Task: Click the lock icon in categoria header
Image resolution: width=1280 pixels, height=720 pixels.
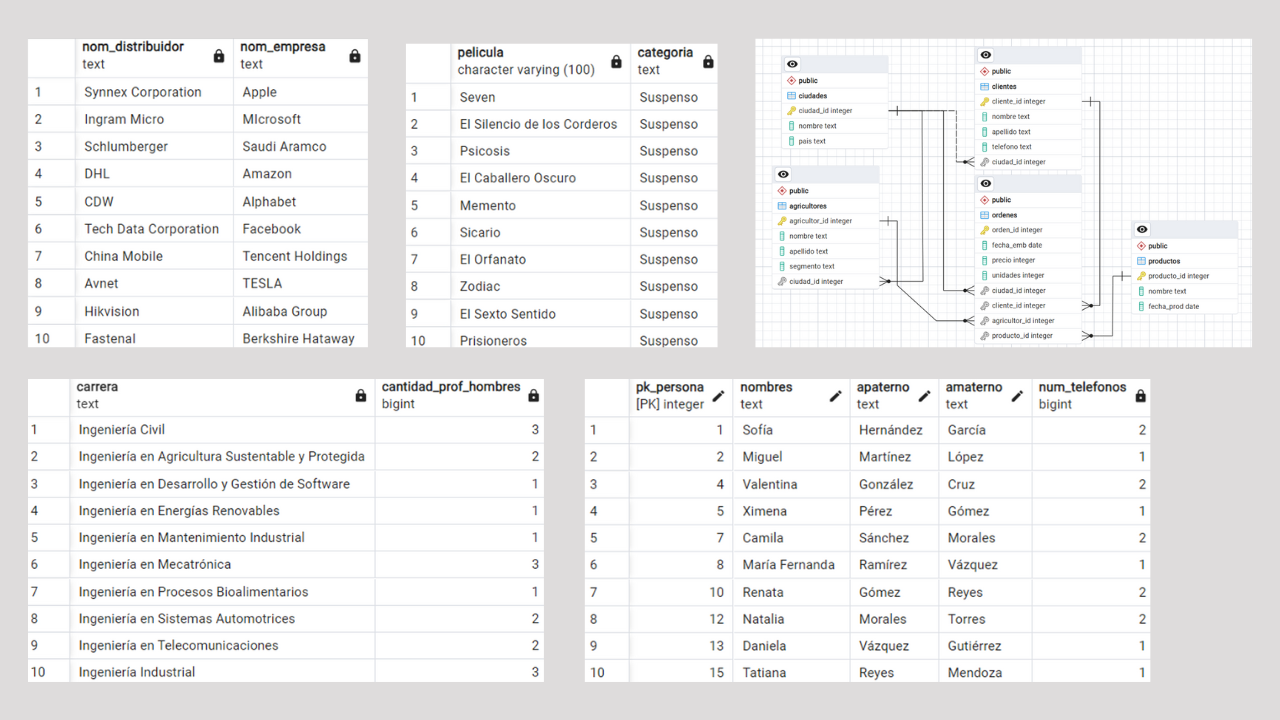Action: point(708,62)
